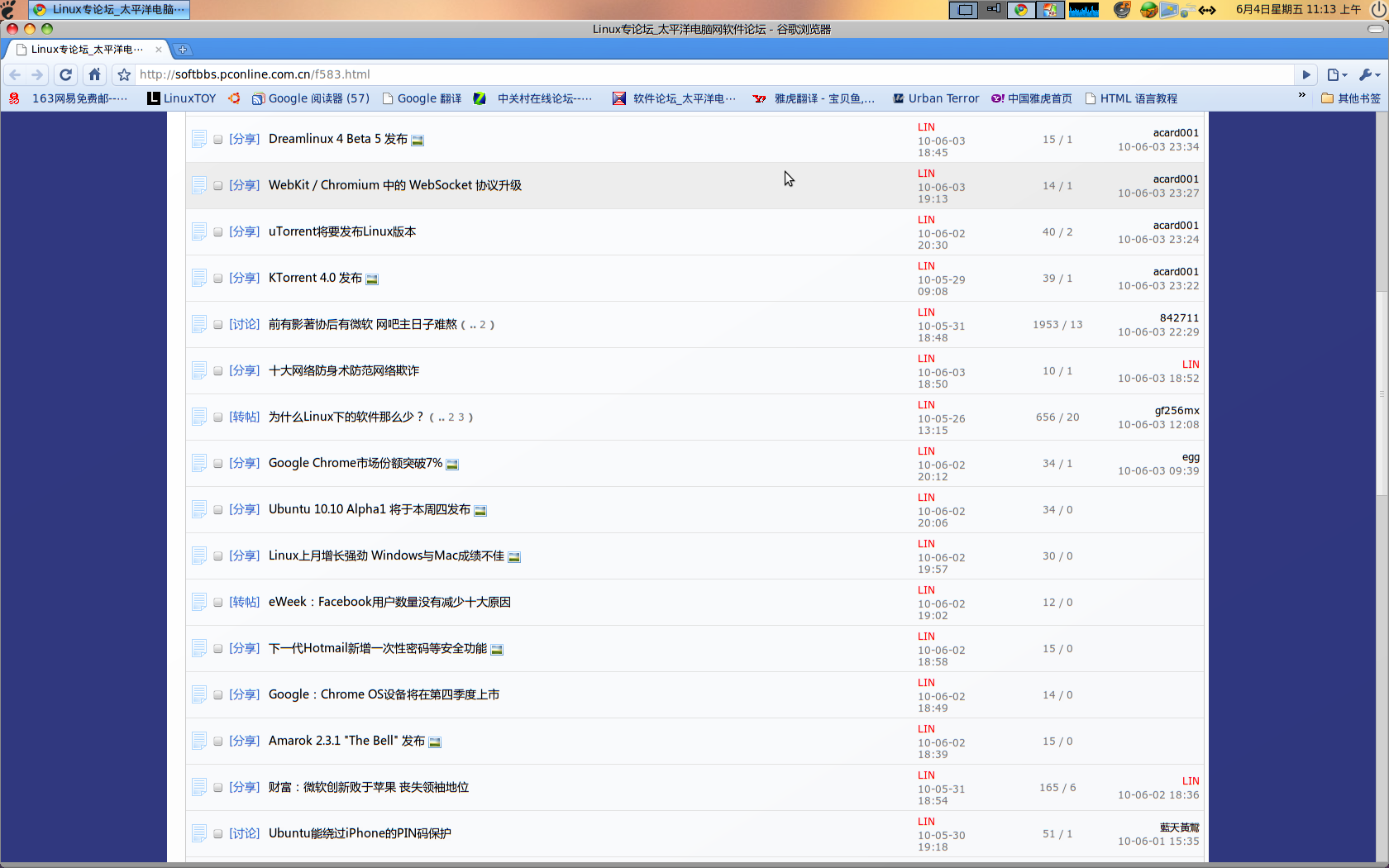Open a new tab with the plus button
The width and height of the screenshot is (1389, 868).
point(183,50)
